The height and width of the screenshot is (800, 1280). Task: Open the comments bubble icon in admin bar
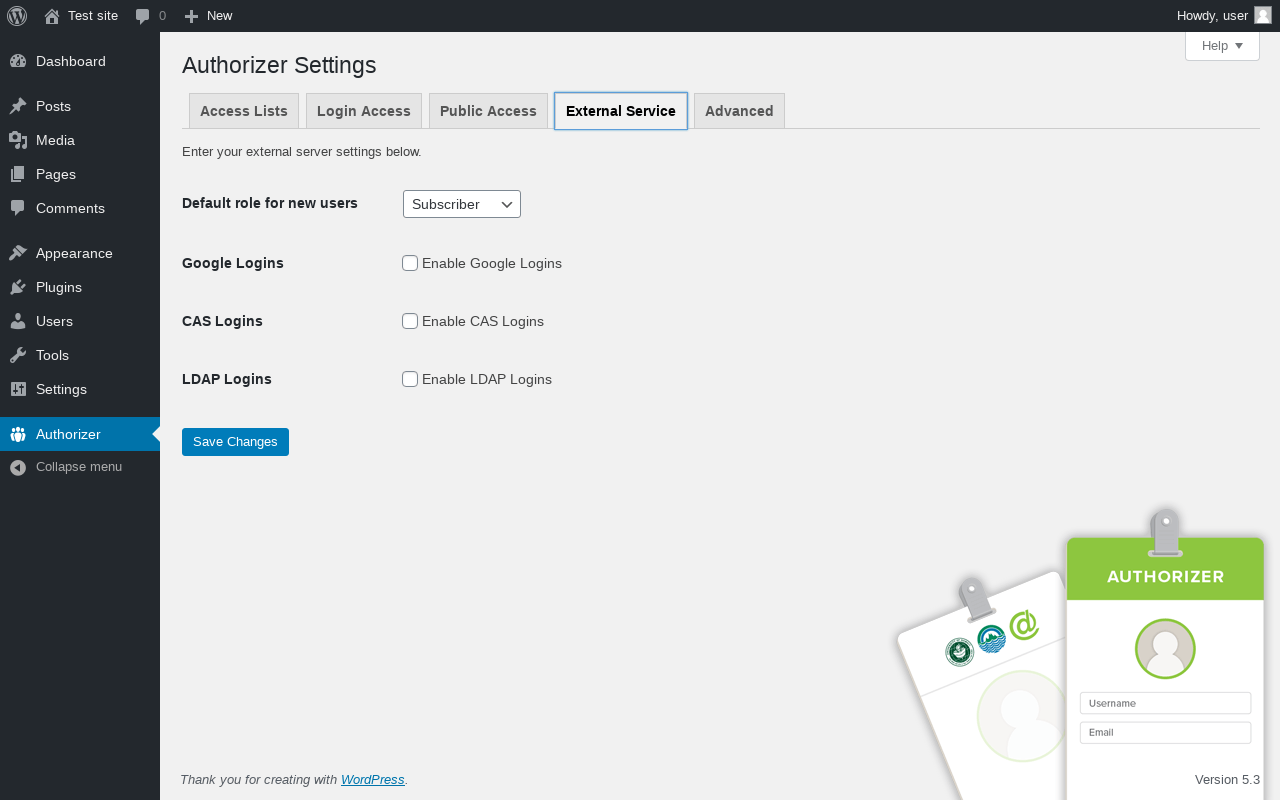pyautogui.click(x=143, y=16)
